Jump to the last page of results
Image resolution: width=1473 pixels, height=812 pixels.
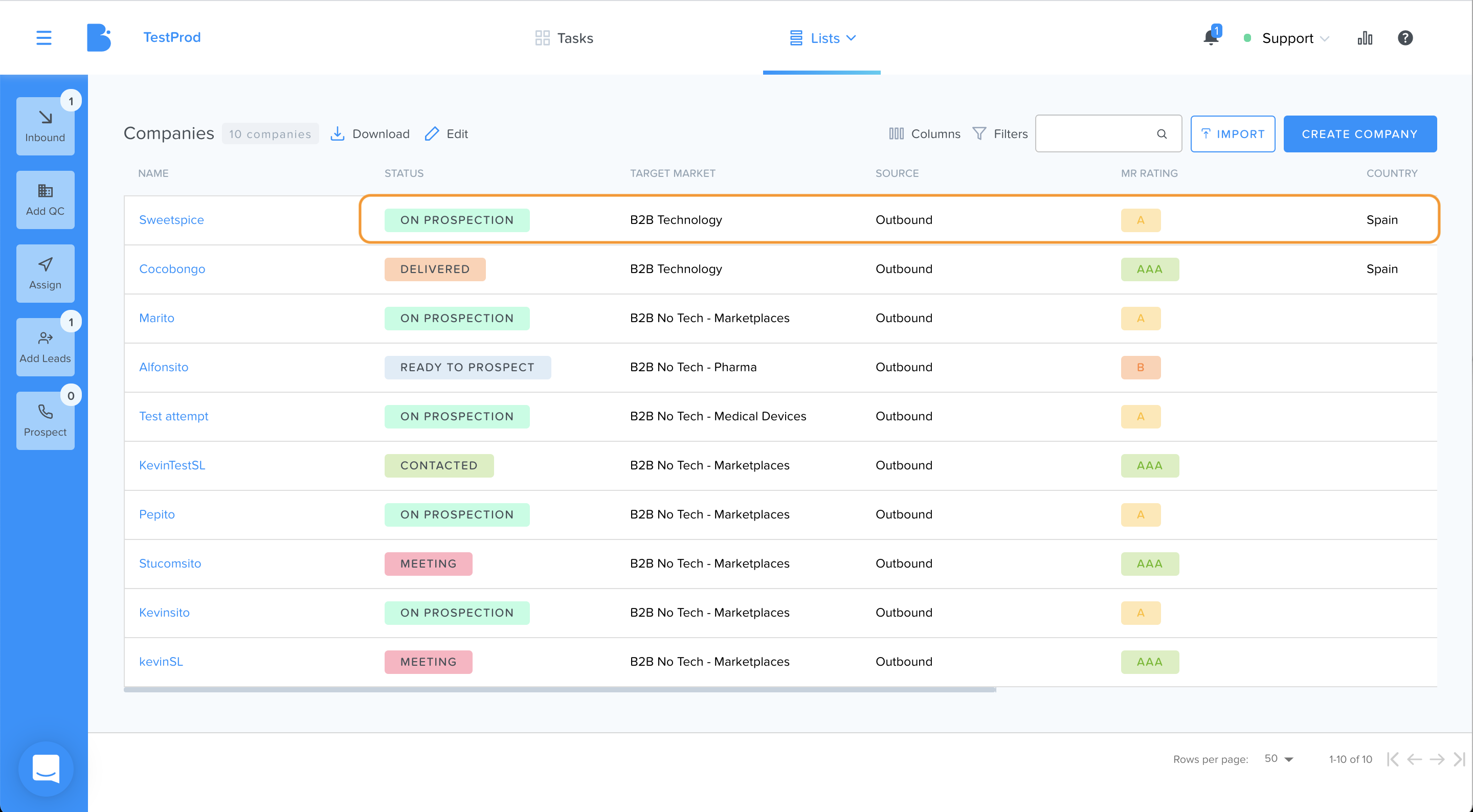(x=1459, y=759)
